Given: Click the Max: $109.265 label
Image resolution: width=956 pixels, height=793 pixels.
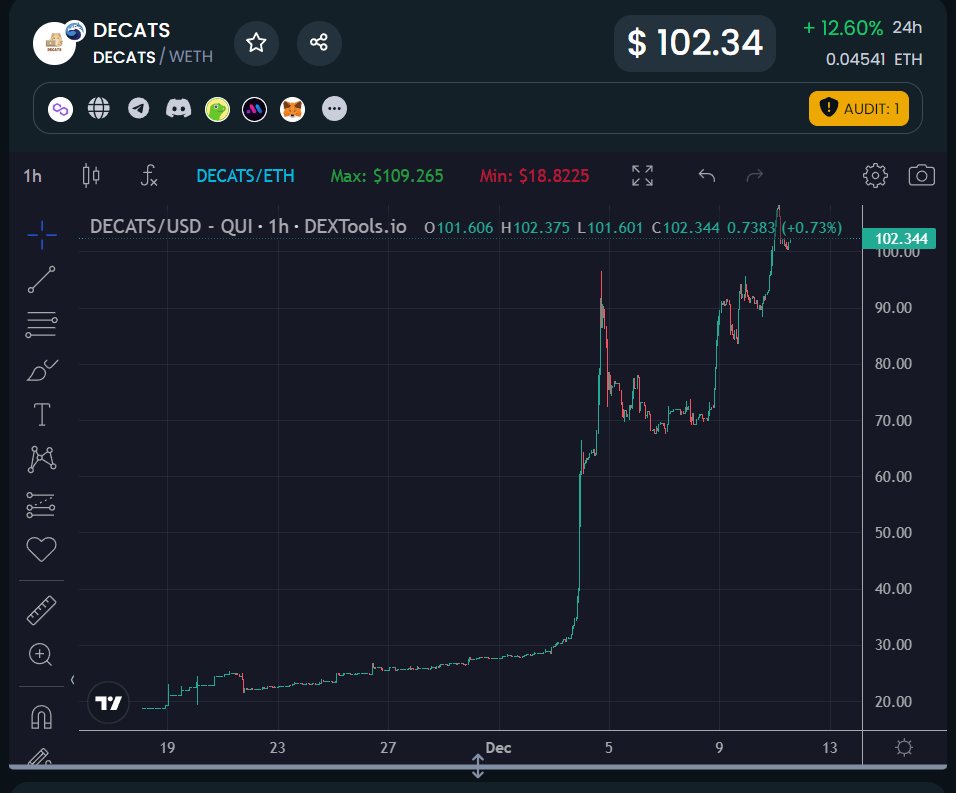Looking at the screenshot, I should [x=387, y=176].
